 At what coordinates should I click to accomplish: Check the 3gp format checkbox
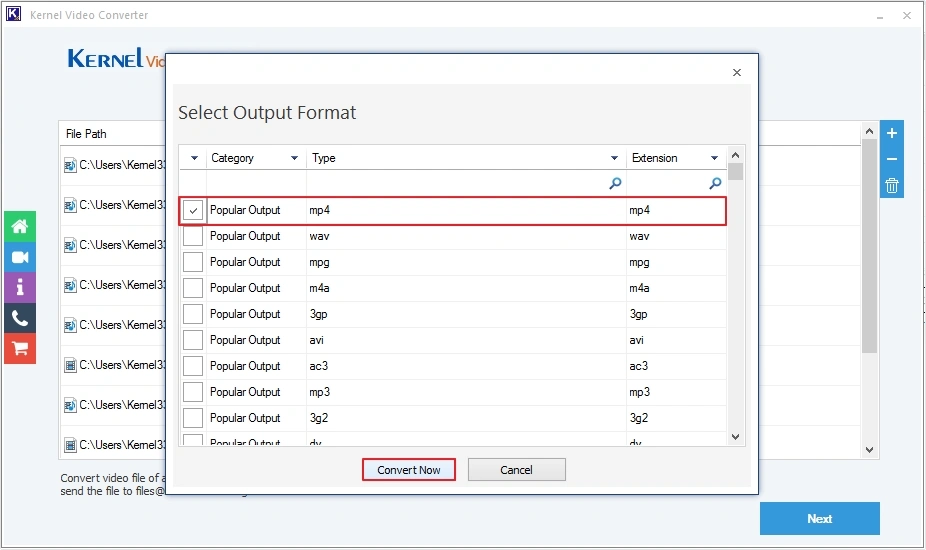pos(193,314)
